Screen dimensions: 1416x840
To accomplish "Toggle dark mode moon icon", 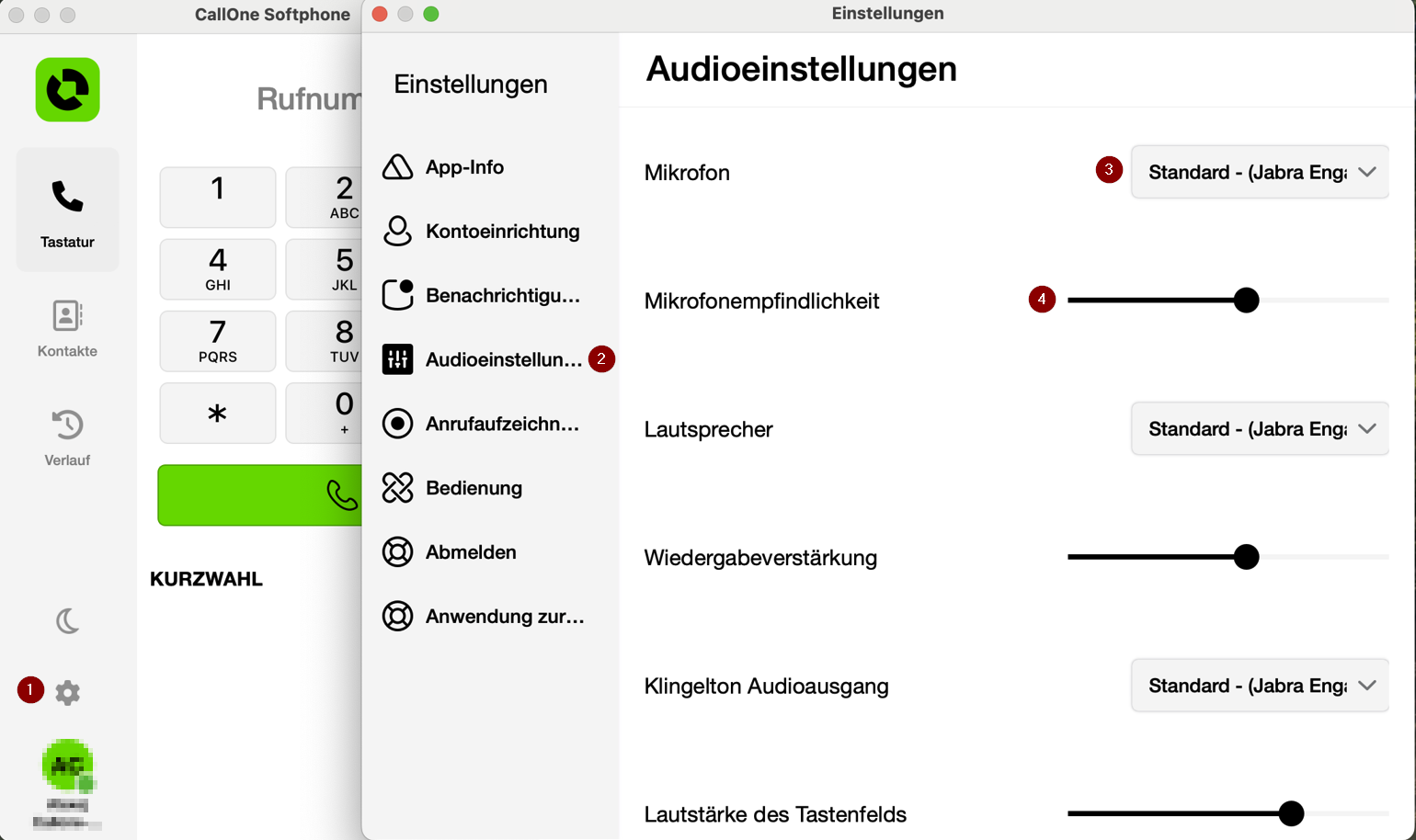I will pos(67,621).
